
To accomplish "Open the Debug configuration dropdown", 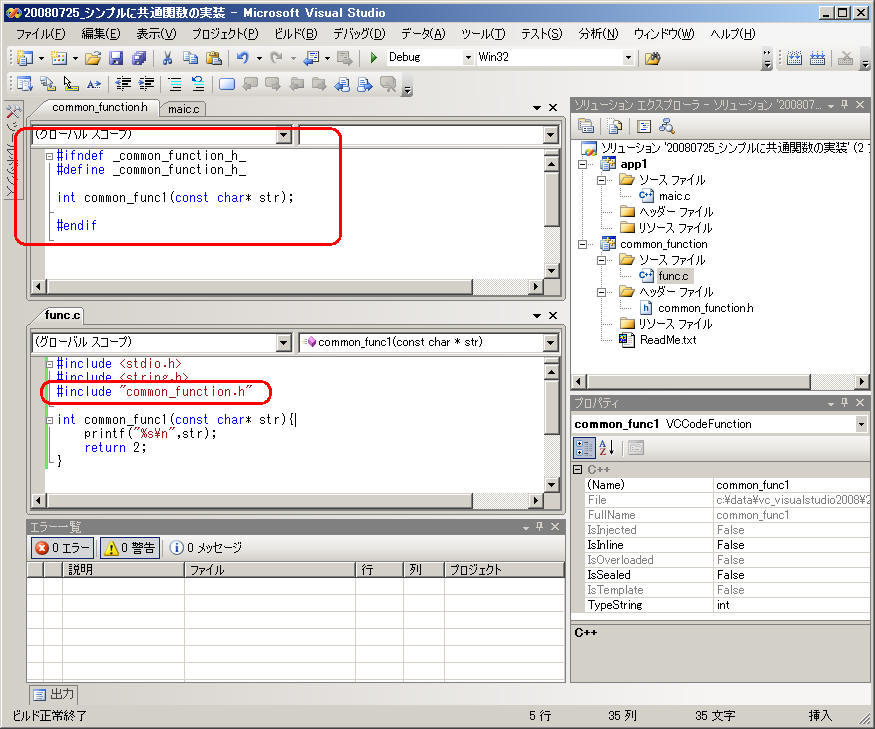I will (467, 58).
